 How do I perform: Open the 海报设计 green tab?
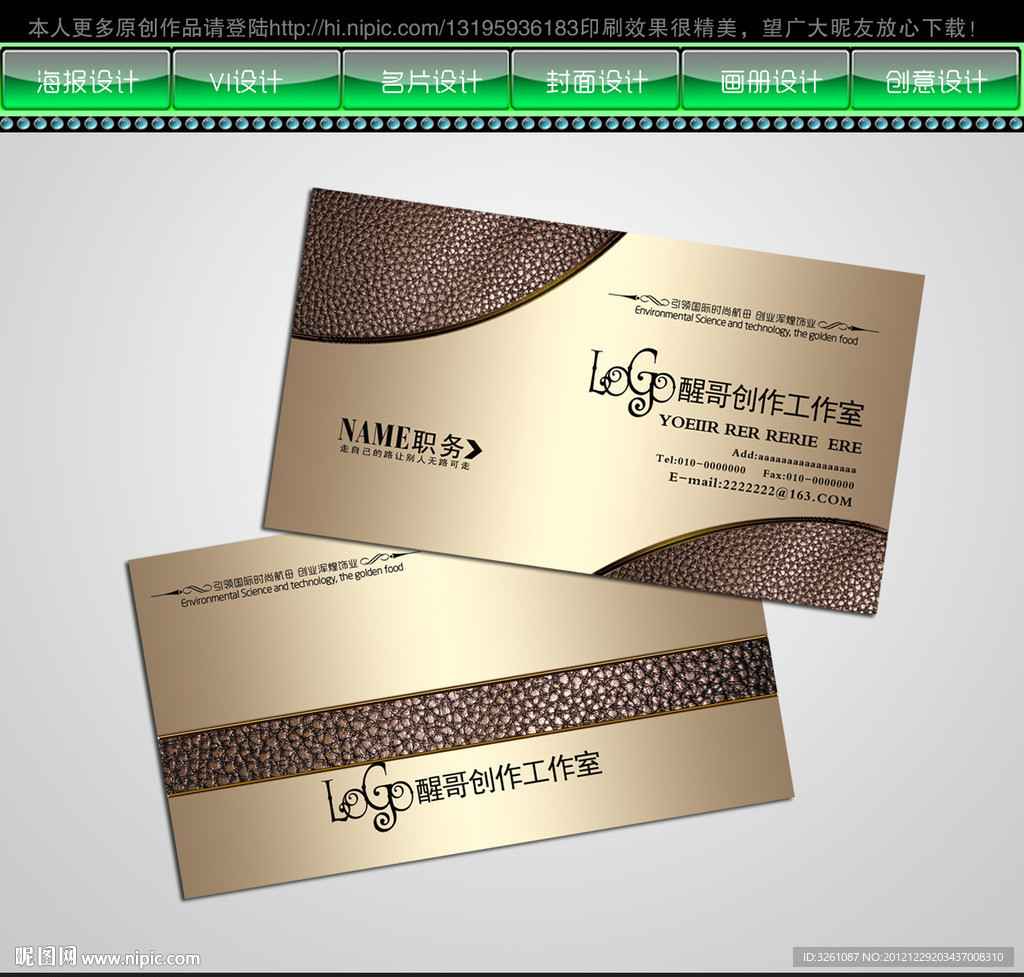86,80
